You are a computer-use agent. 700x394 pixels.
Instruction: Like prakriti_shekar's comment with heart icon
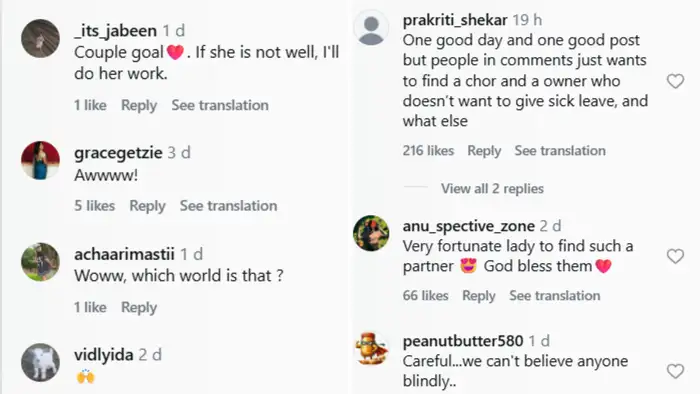pyautogui.click(x=675, y=81)
